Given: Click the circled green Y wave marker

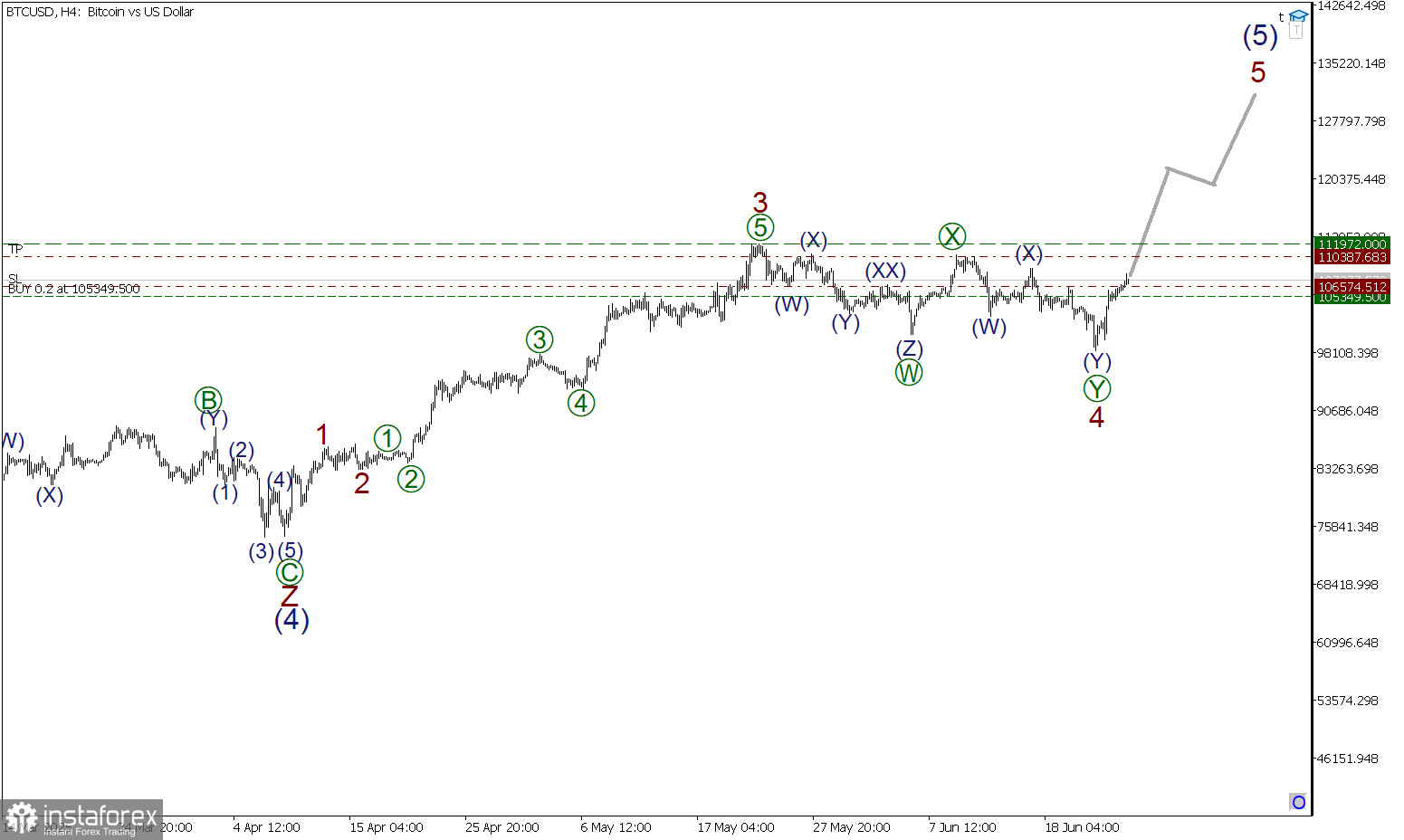Looking at the screenshot, I should 1097,389.
